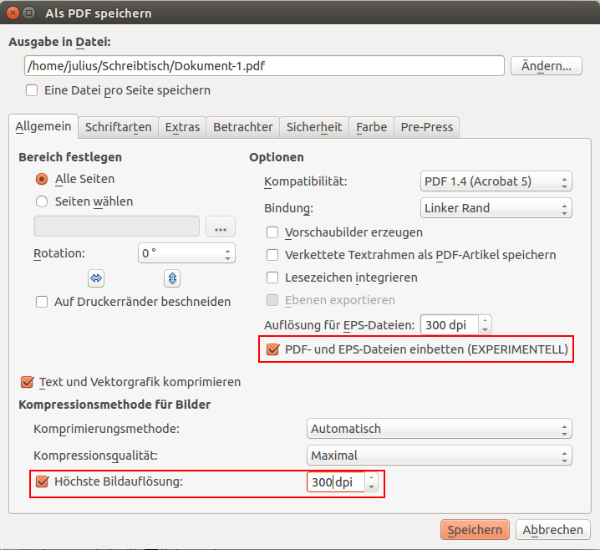Adjust the Rotation spinner arrows

228,254
